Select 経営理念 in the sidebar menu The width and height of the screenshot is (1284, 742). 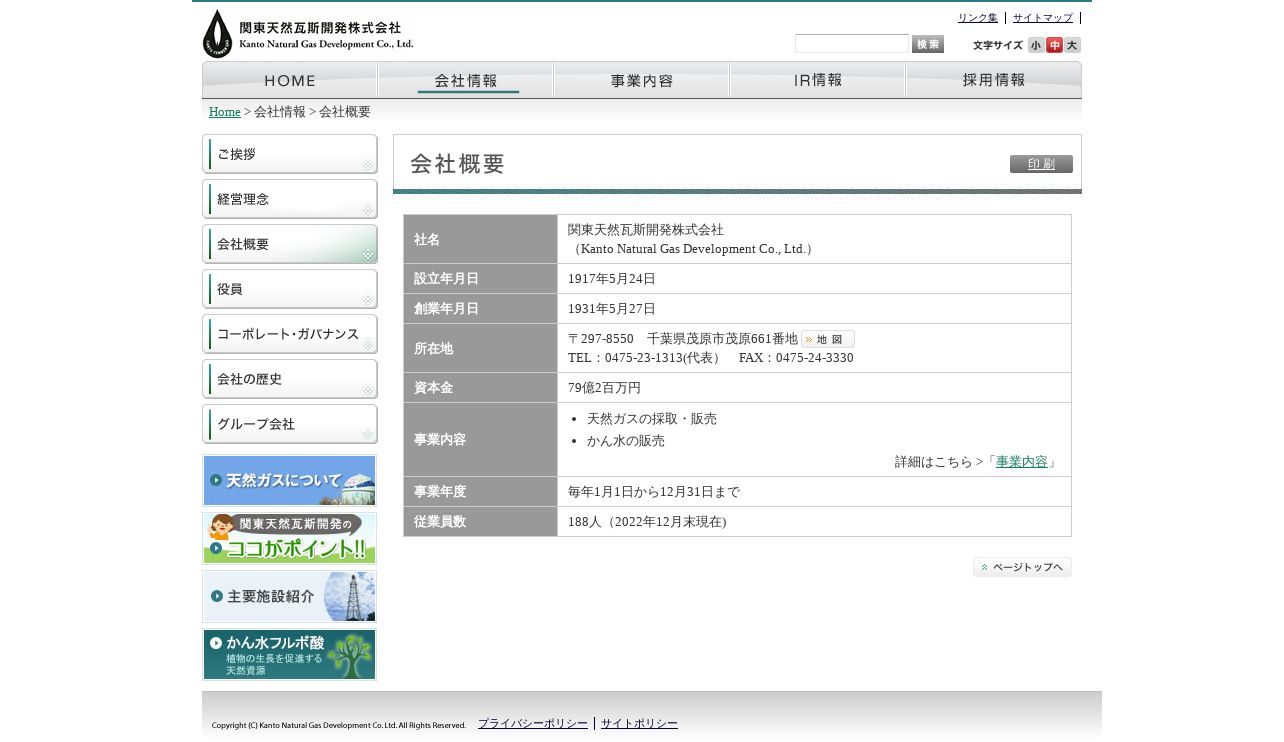pyautogui.click(x=290, y=199)
